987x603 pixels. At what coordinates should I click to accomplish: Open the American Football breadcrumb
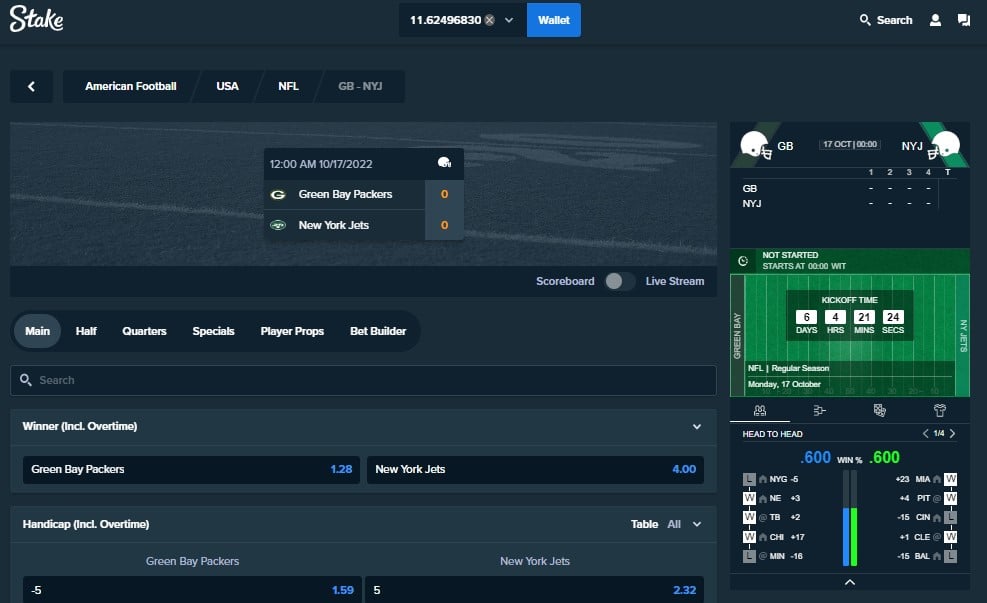tap(131, 86)
